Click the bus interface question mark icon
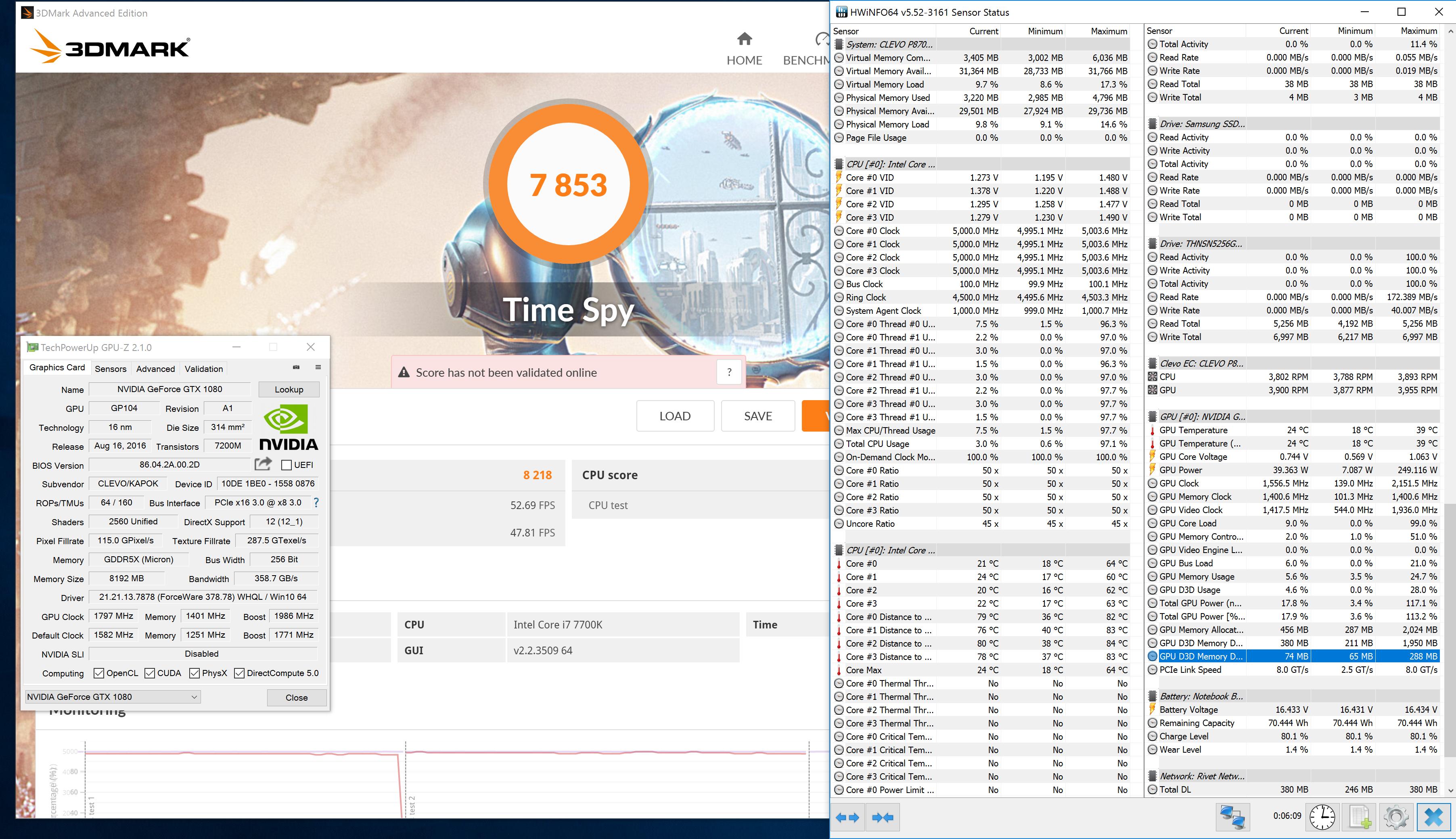This screenshot has height=839, width=1456. coord(316,503)
